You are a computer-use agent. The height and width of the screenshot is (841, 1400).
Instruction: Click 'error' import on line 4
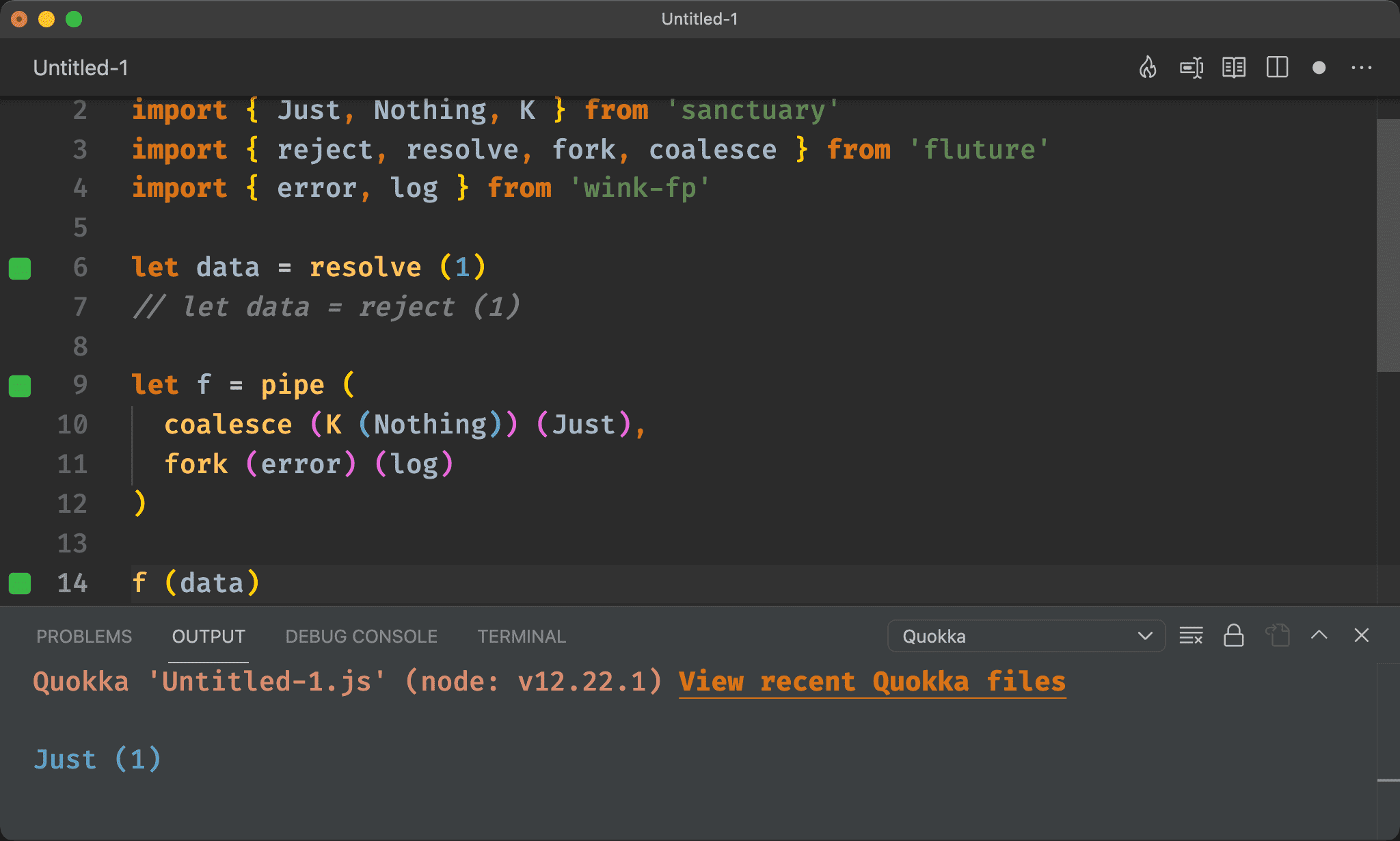point(317,188)
